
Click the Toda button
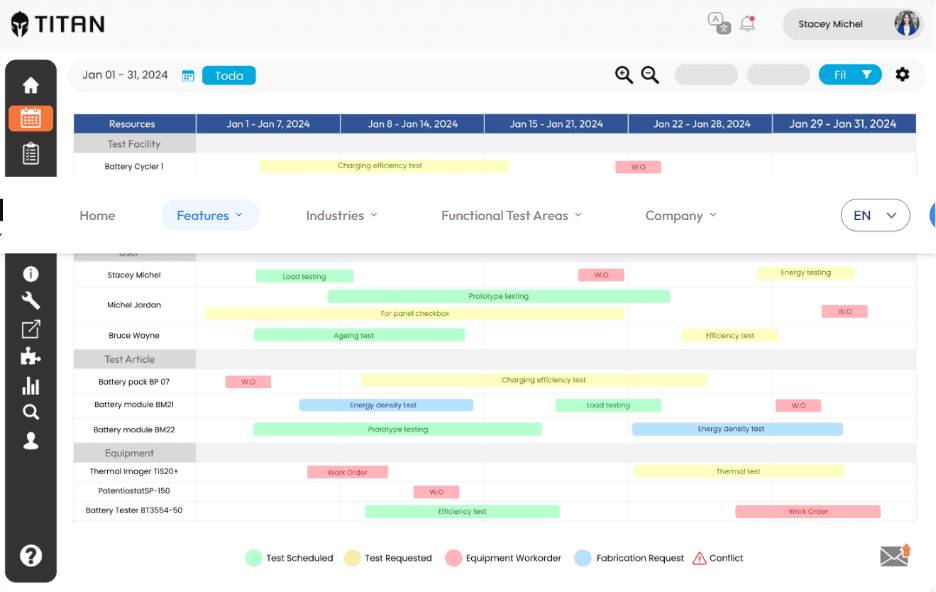tap(229, 75)
